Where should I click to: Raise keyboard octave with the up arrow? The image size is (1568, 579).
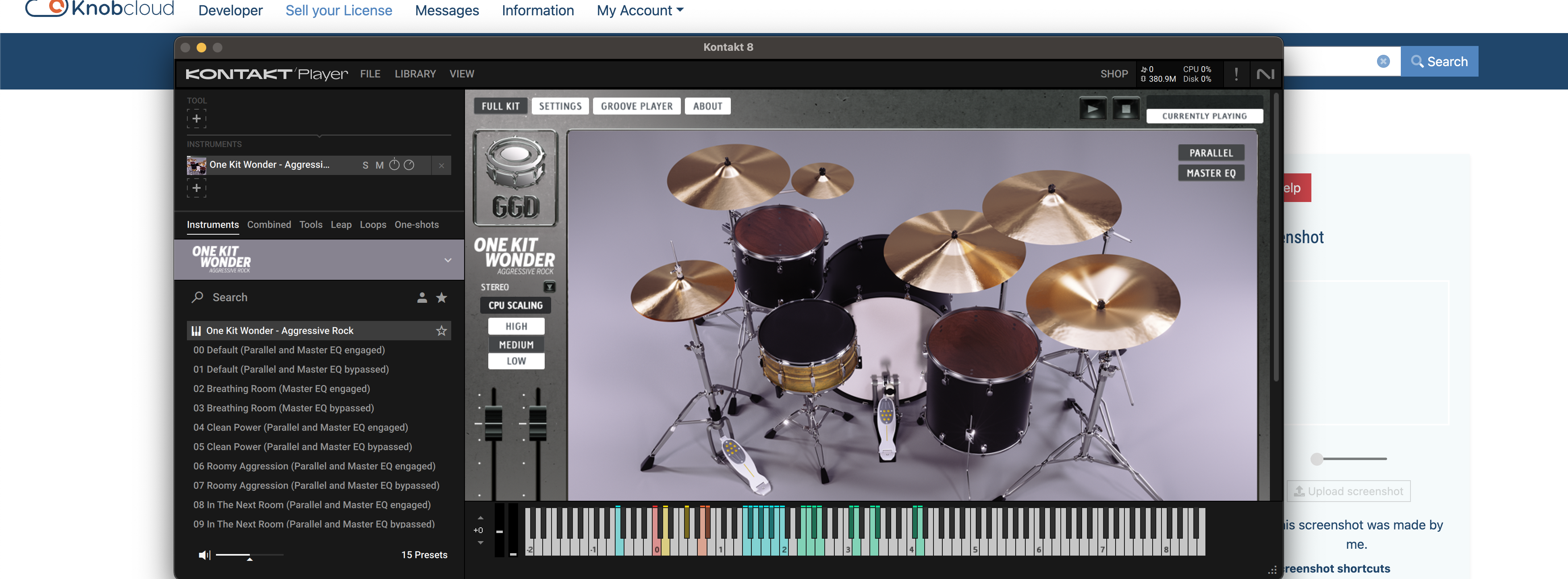[x=480, y=518]
